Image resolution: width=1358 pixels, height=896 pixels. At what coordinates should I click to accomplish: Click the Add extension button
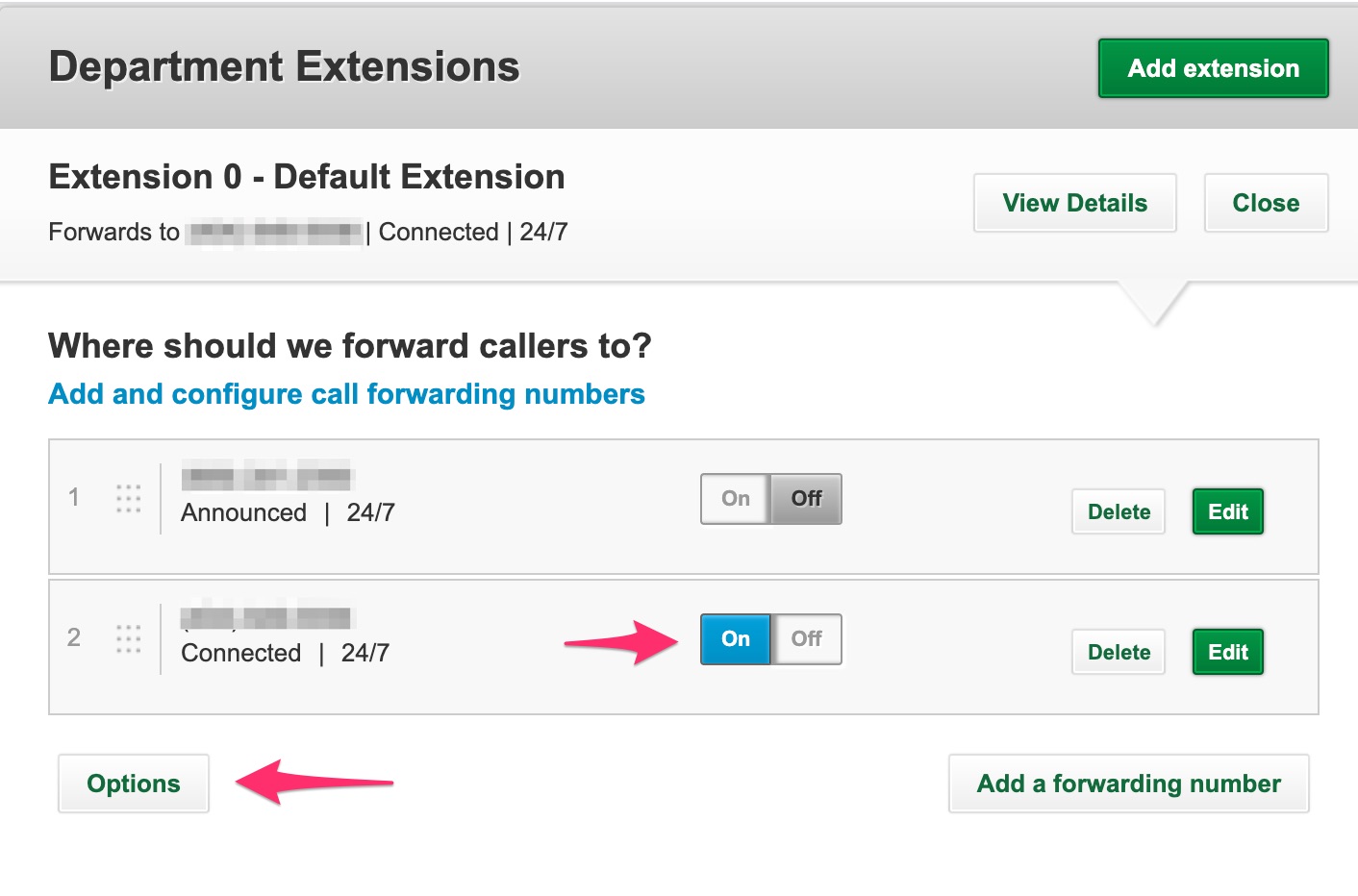point(1214,68)
